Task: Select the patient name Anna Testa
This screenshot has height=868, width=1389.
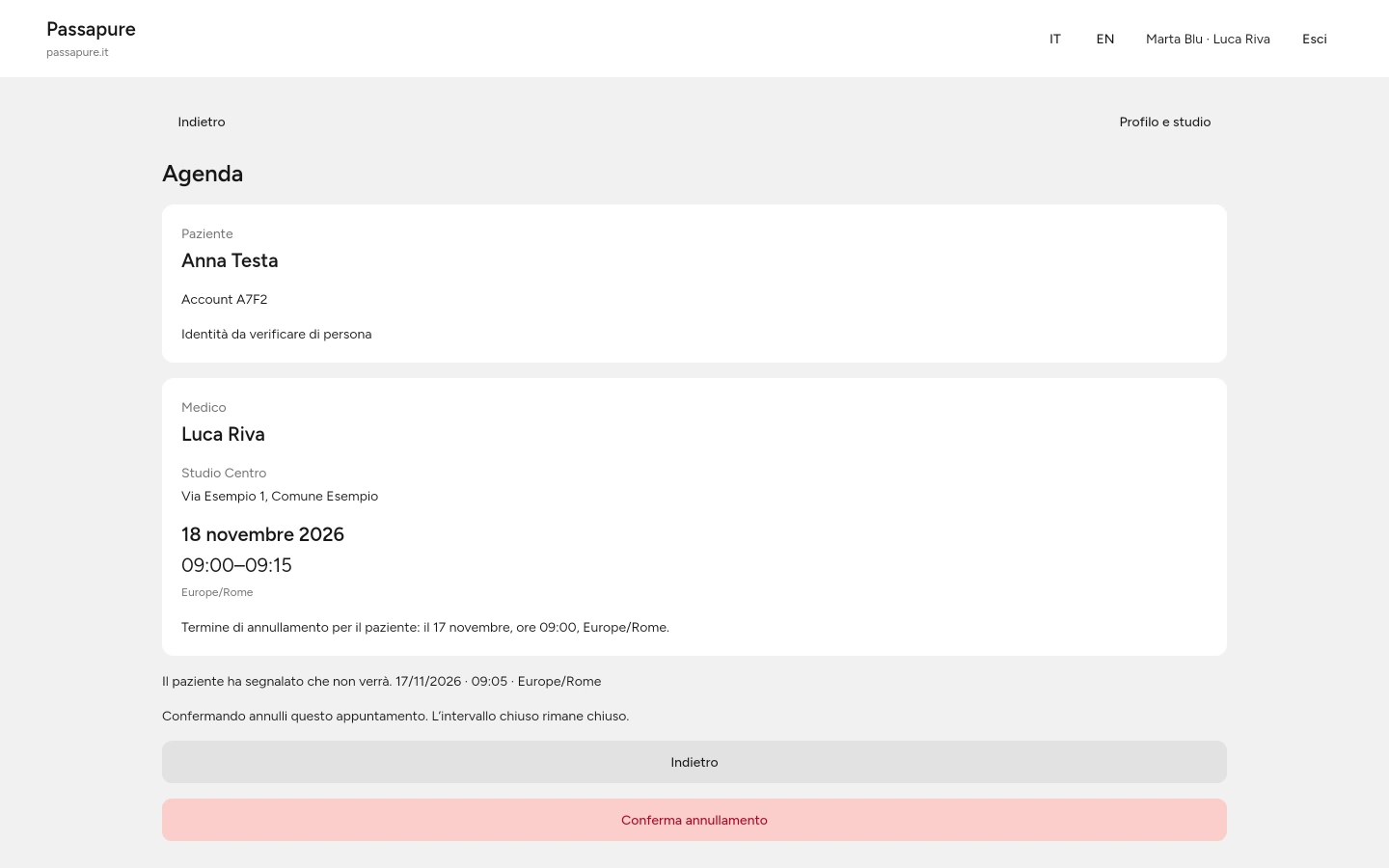Action: click(x=230, y=260)
